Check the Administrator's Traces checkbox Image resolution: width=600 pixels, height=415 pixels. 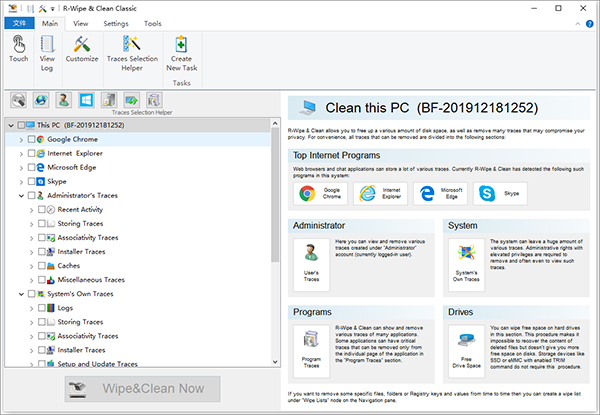click(32, 195)
